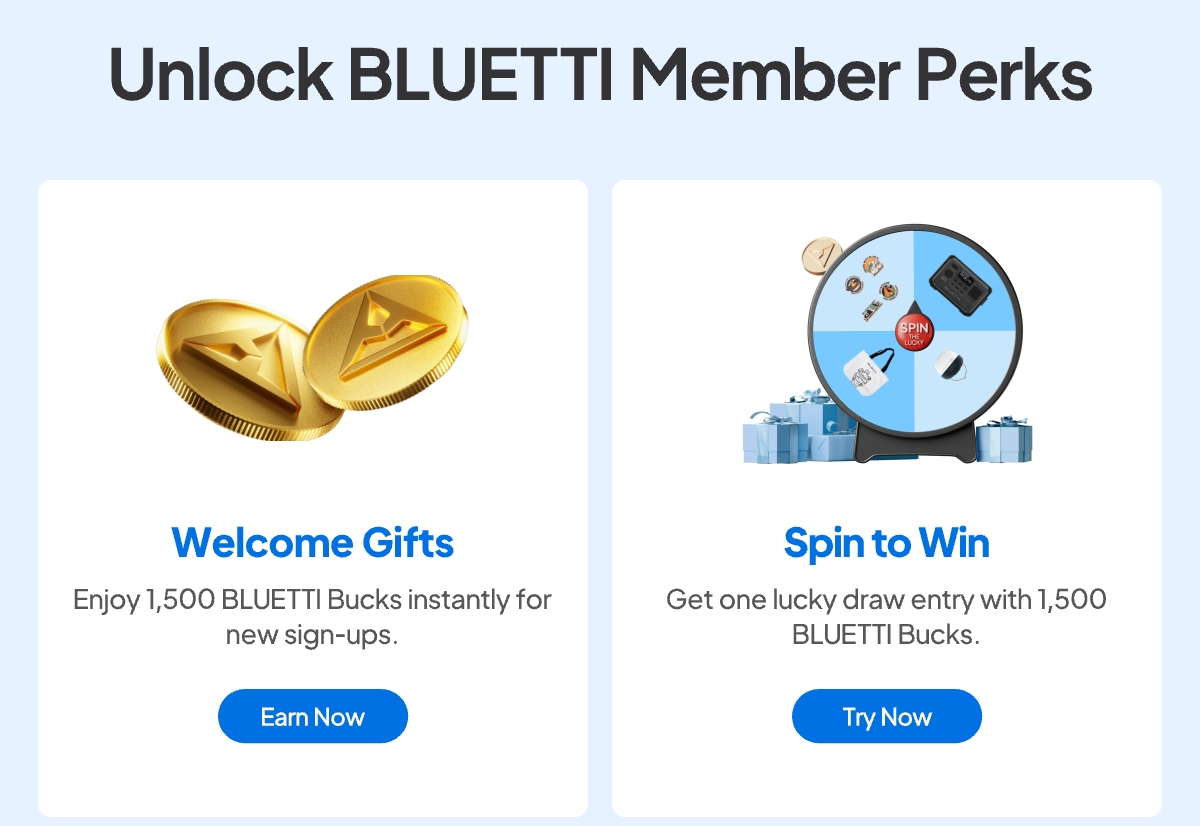The image size is (1200, 826).
Task: Click the new sign-ups description text
Action: tap(313, 617)
